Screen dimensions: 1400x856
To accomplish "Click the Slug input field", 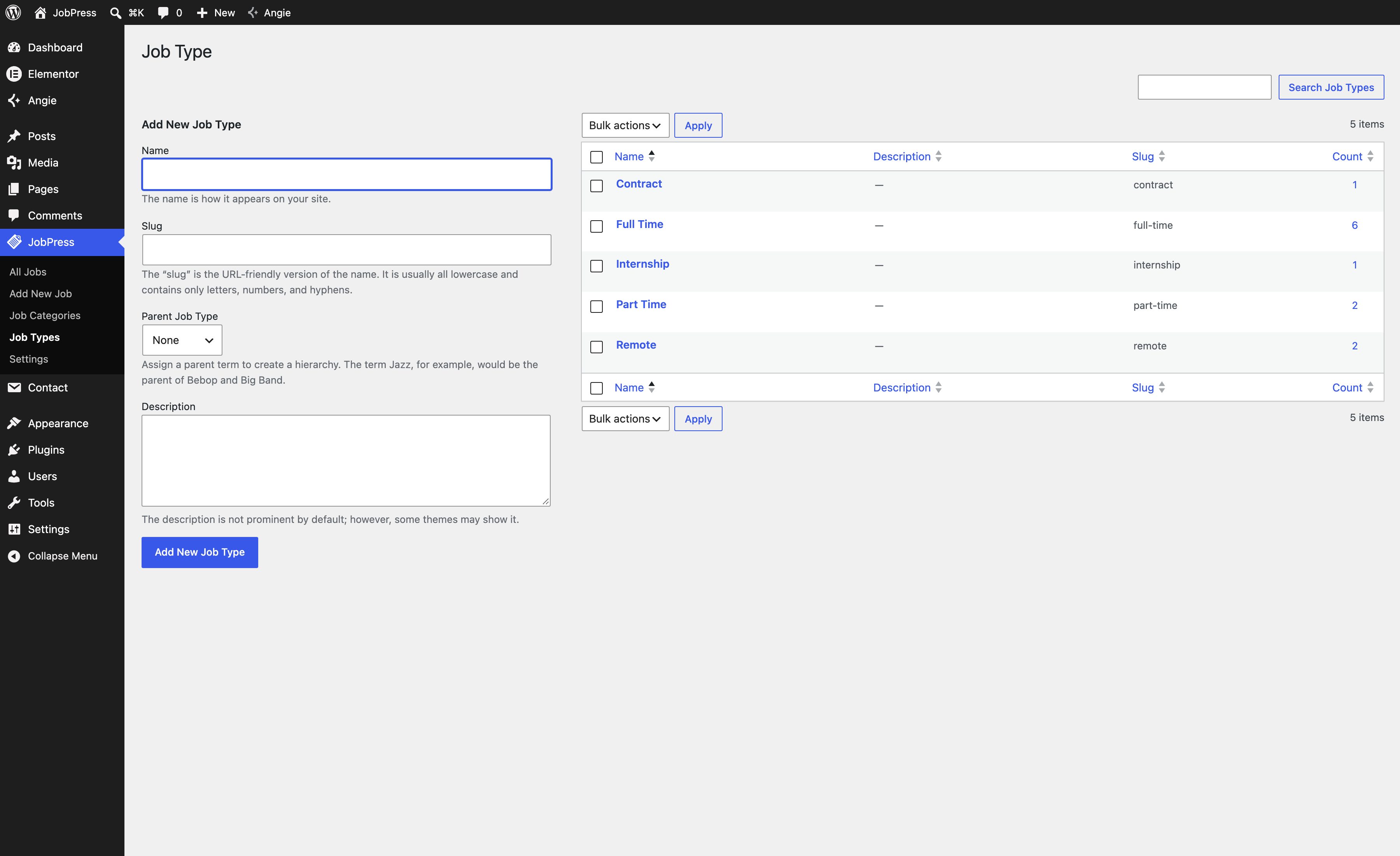I will [346, 249].
